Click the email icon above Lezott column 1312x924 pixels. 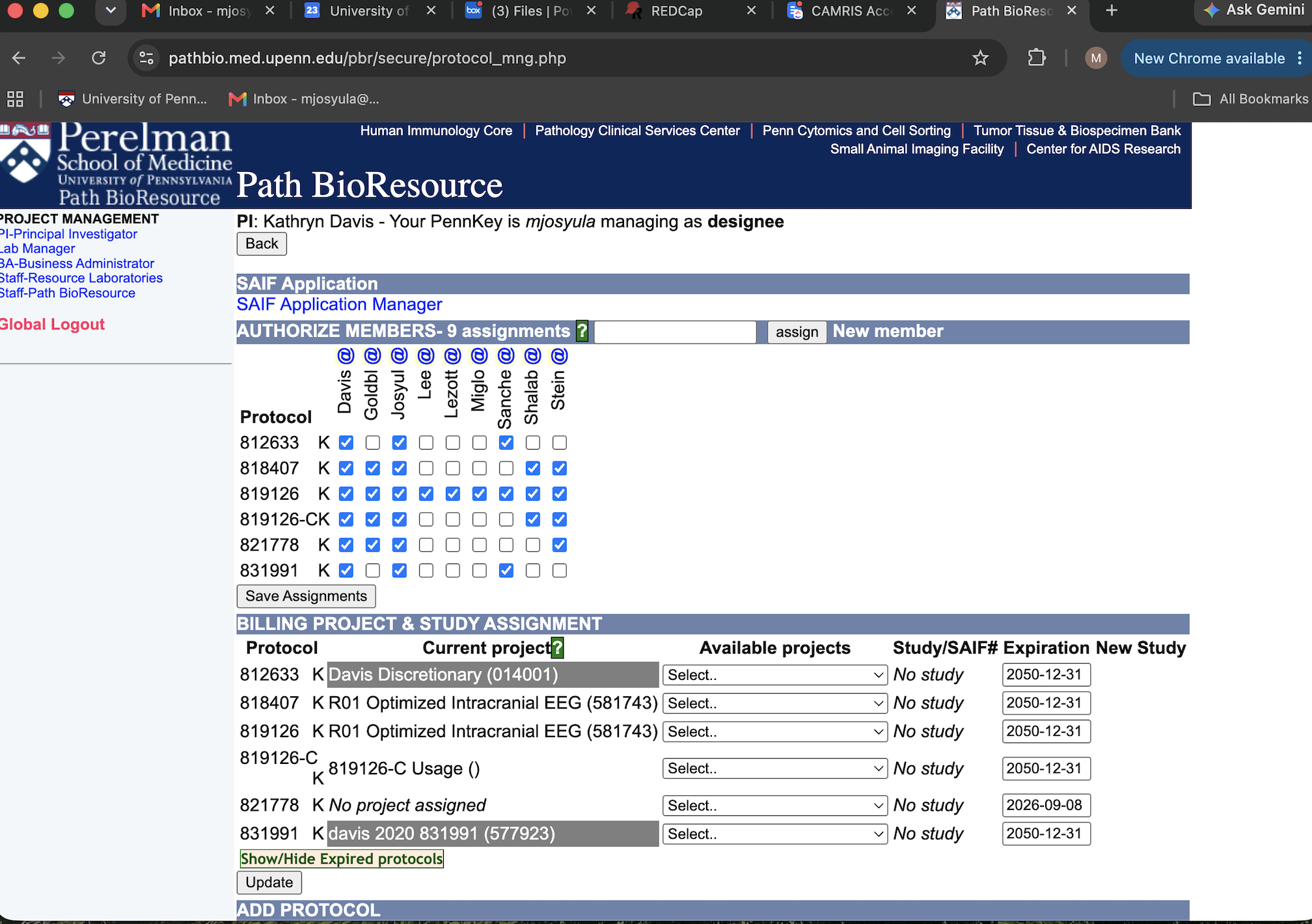click(452, 356)
